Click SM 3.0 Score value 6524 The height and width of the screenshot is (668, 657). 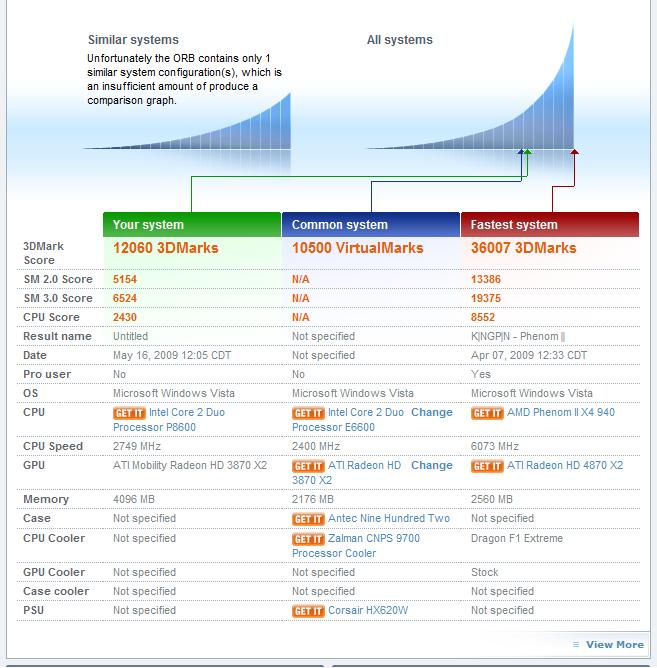coord(125,298)
